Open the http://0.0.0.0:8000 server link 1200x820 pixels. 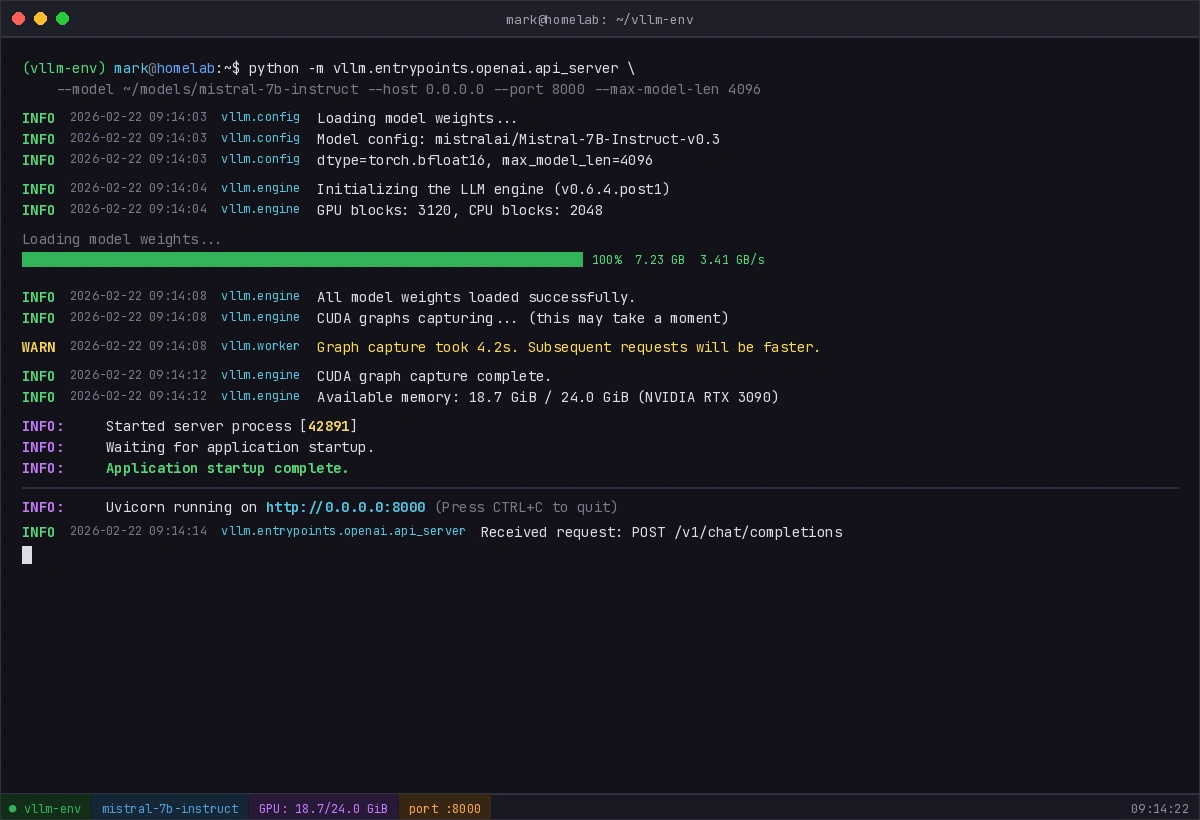click(345, 507)
